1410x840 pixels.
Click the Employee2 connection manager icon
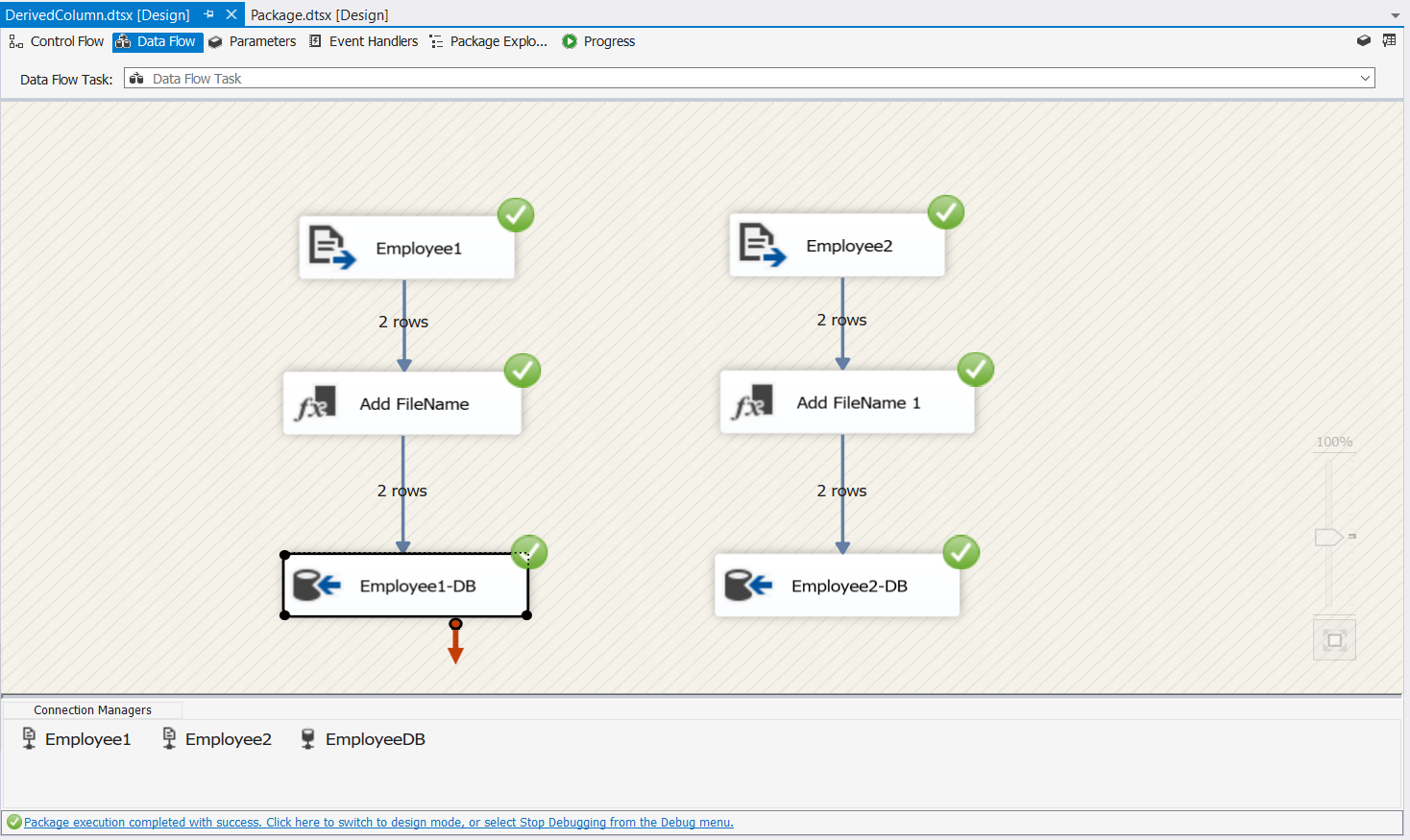[x=169, y=738]
